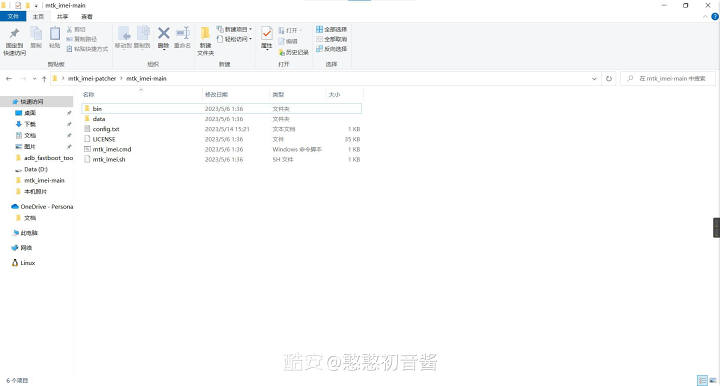Click Edit (编辑) in Open group
The height and width of the screenshot is (386, 720).
click(288, 41)
